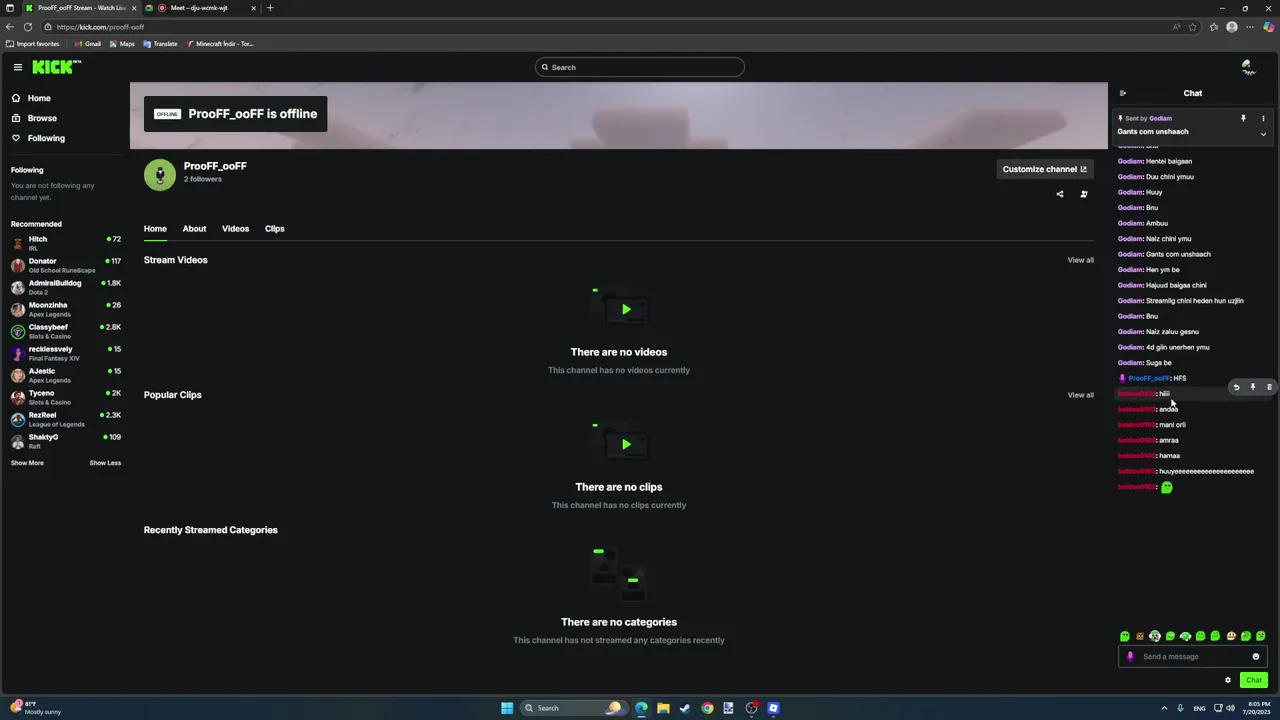Pick the last emote in quick row
This screenshot has height=720, width=1280.
(1261, 636)
